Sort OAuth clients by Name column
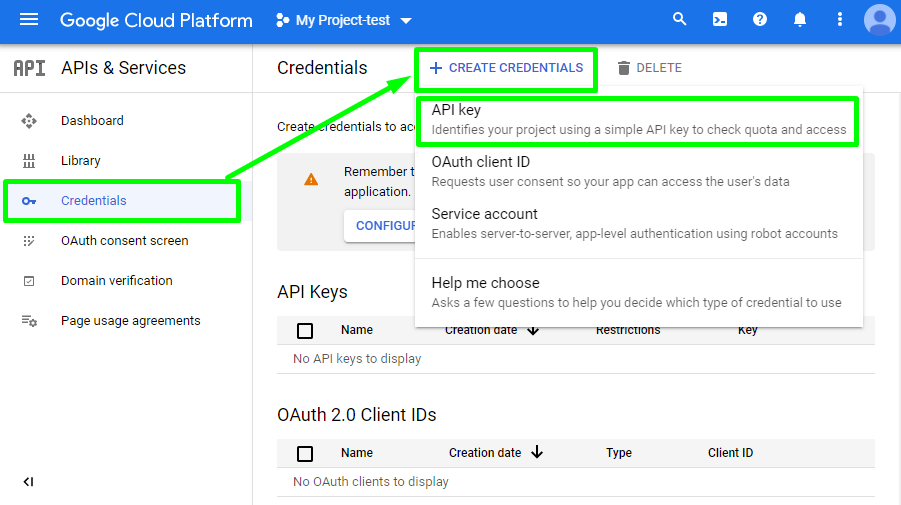The height and width of the screenshot is (505, 901). pyautogui.click(x=357, y=453)
